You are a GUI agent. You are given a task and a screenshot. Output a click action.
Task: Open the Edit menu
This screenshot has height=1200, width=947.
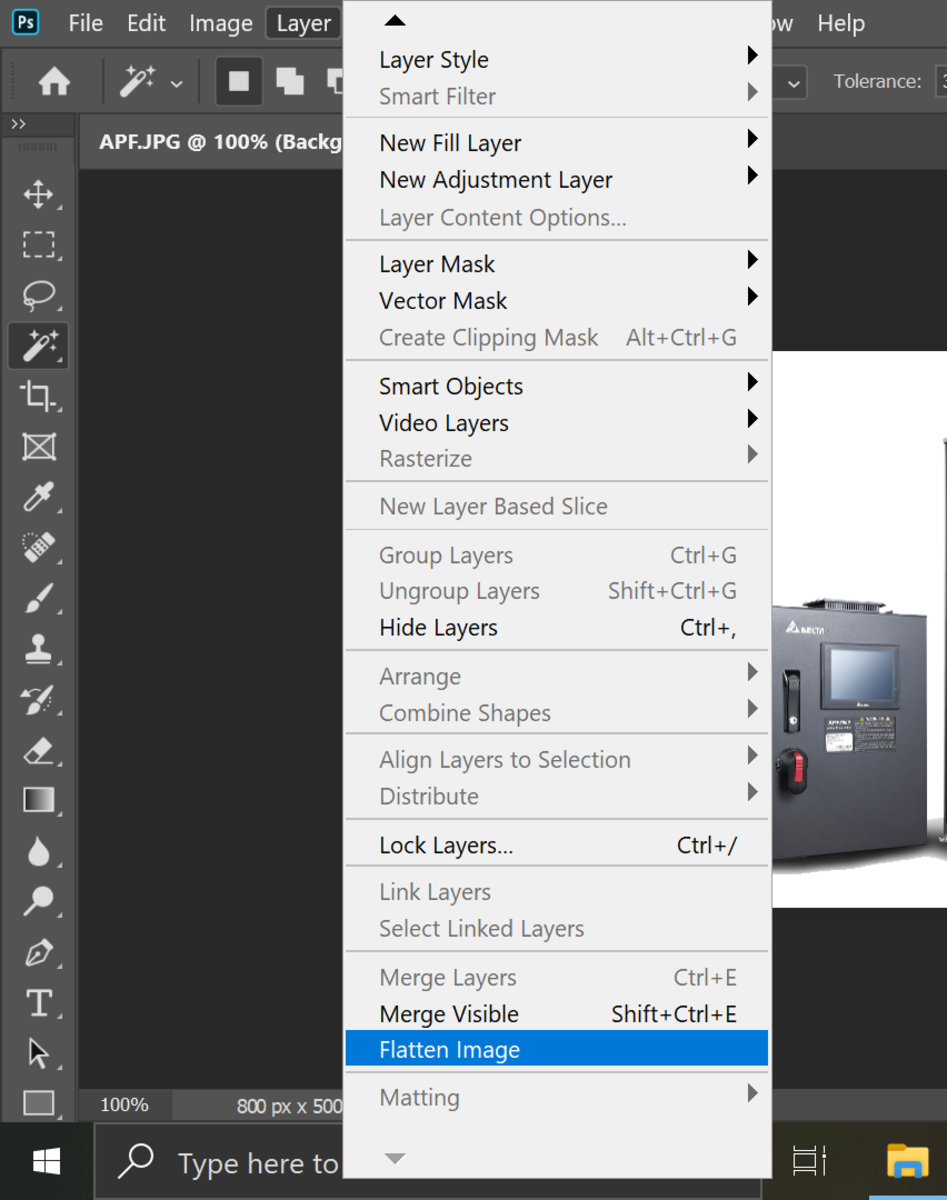click(146, 23)
